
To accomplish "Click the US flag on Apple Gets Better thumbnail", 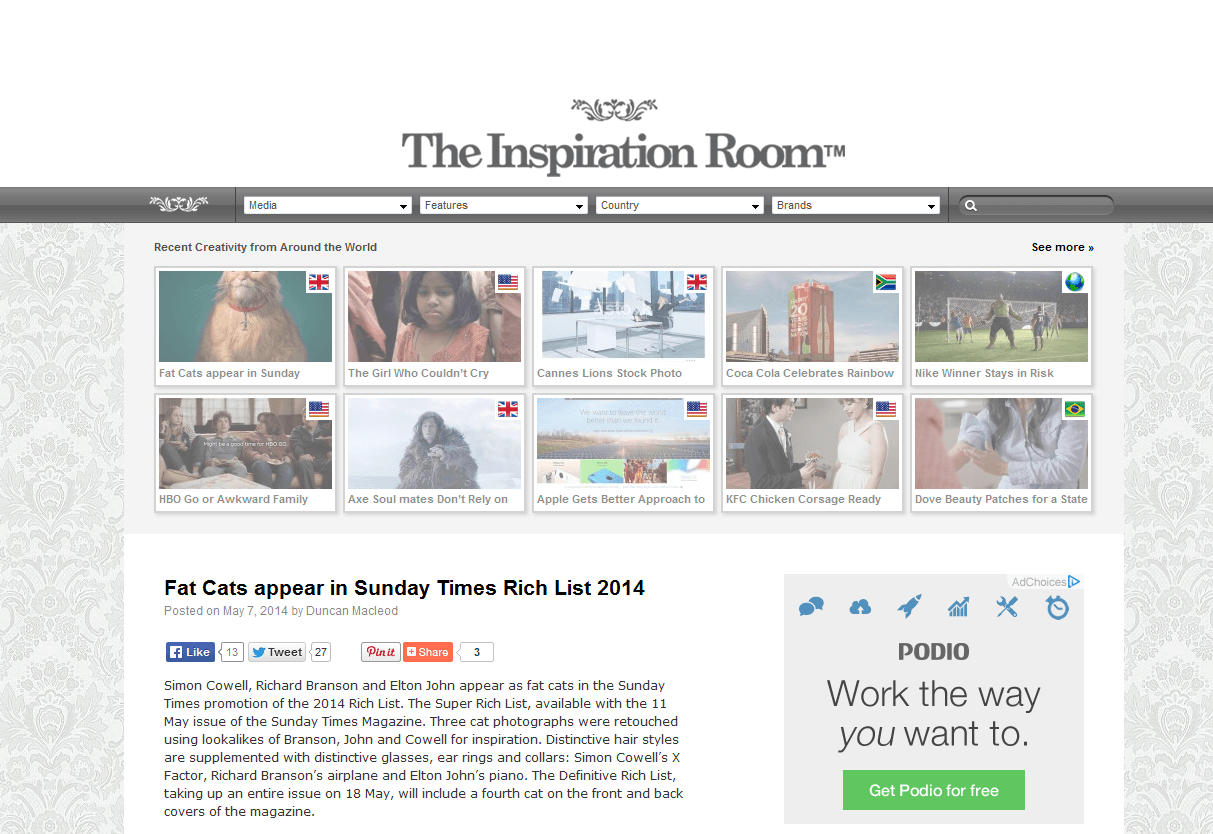I will 696,409.
